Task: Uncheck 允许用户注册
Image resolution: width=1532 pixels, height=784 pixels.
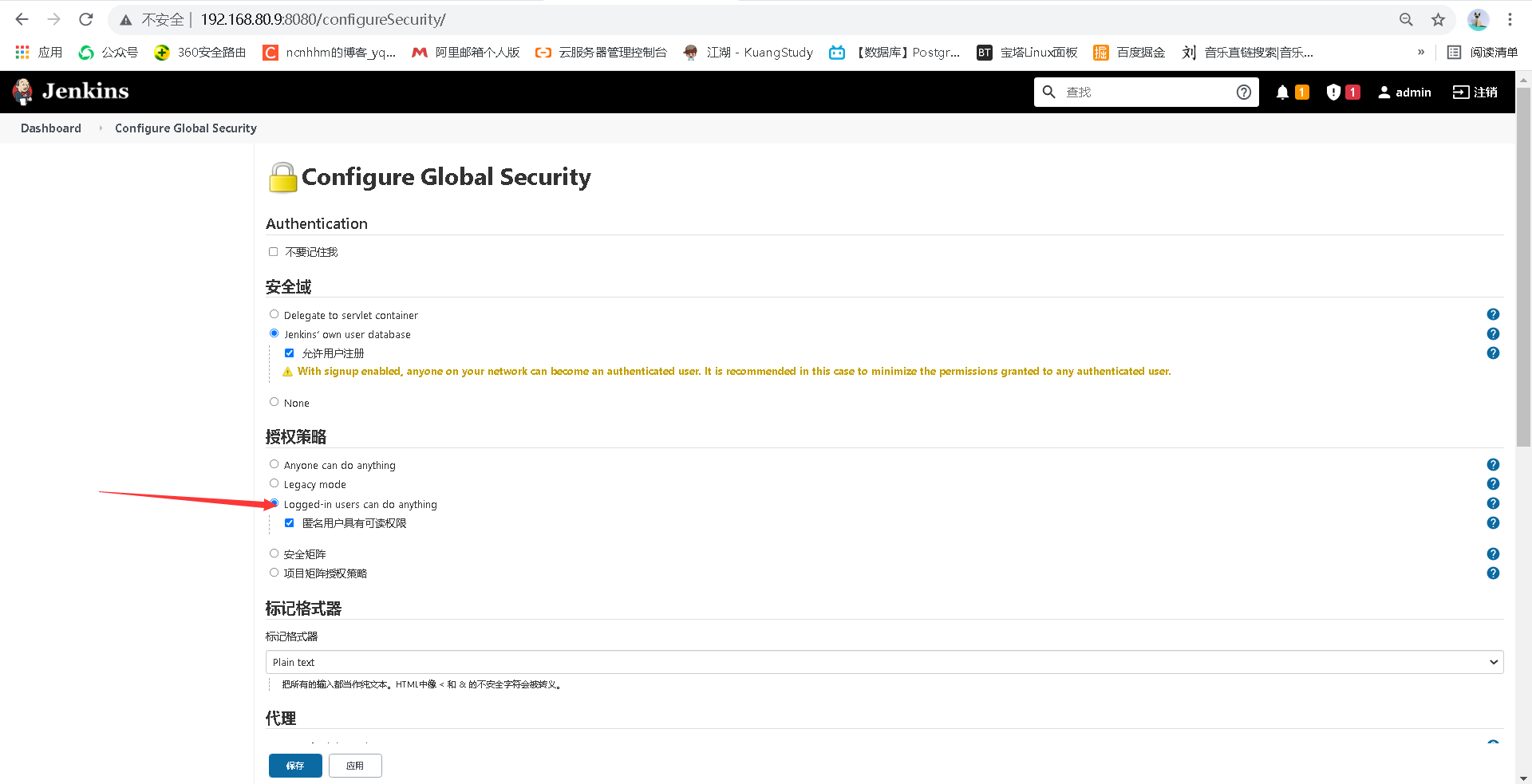Action: coord(290,353)
